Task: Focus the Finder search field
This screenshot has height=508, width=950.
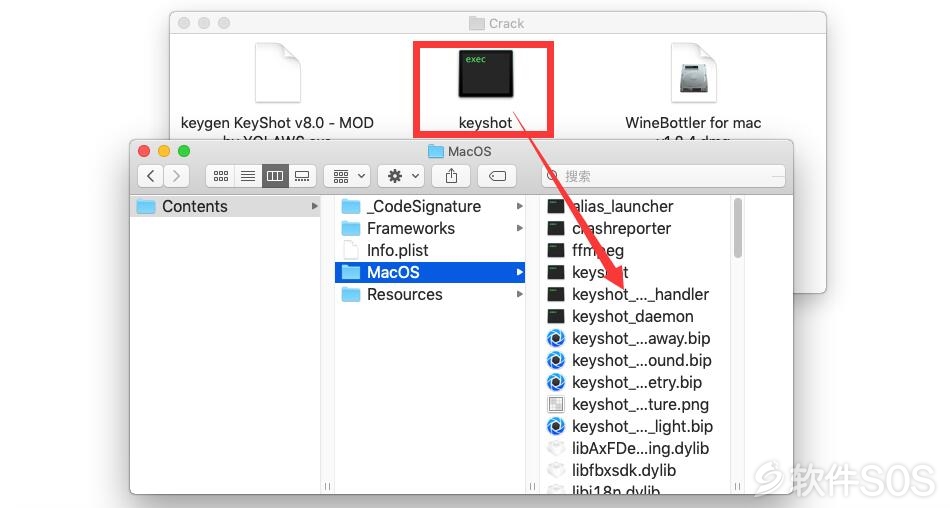Action: [663, 176]
